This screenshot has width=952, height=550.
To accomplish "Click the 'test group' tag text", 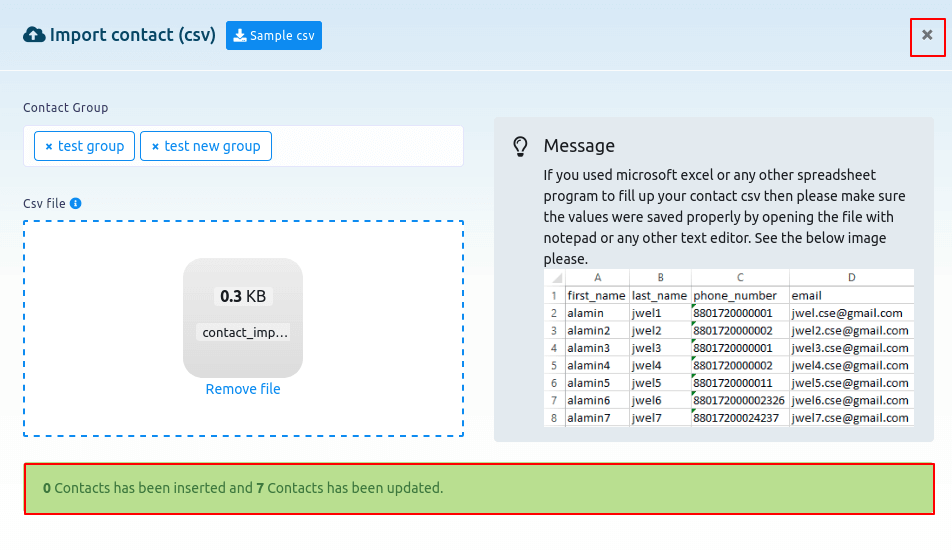I will tap(91, 146).
